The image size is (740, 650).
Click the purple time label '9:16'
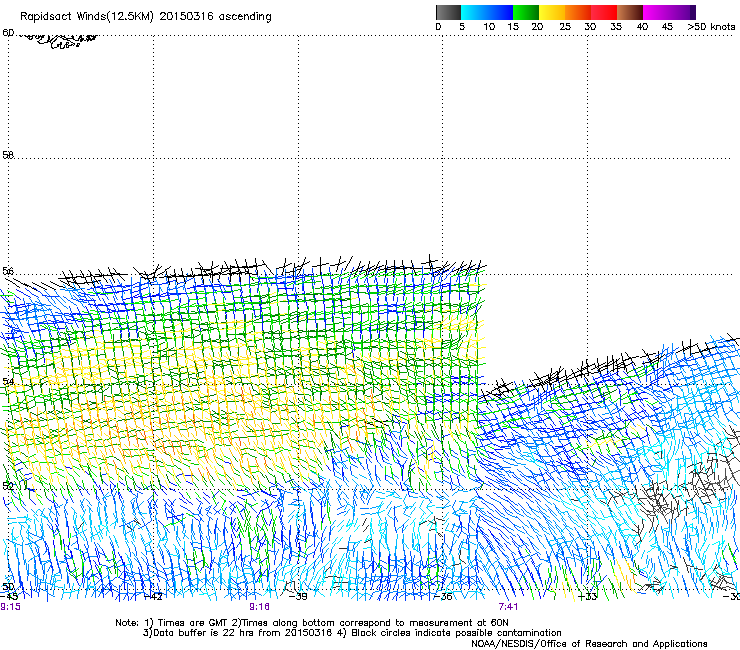click(260, 607)
